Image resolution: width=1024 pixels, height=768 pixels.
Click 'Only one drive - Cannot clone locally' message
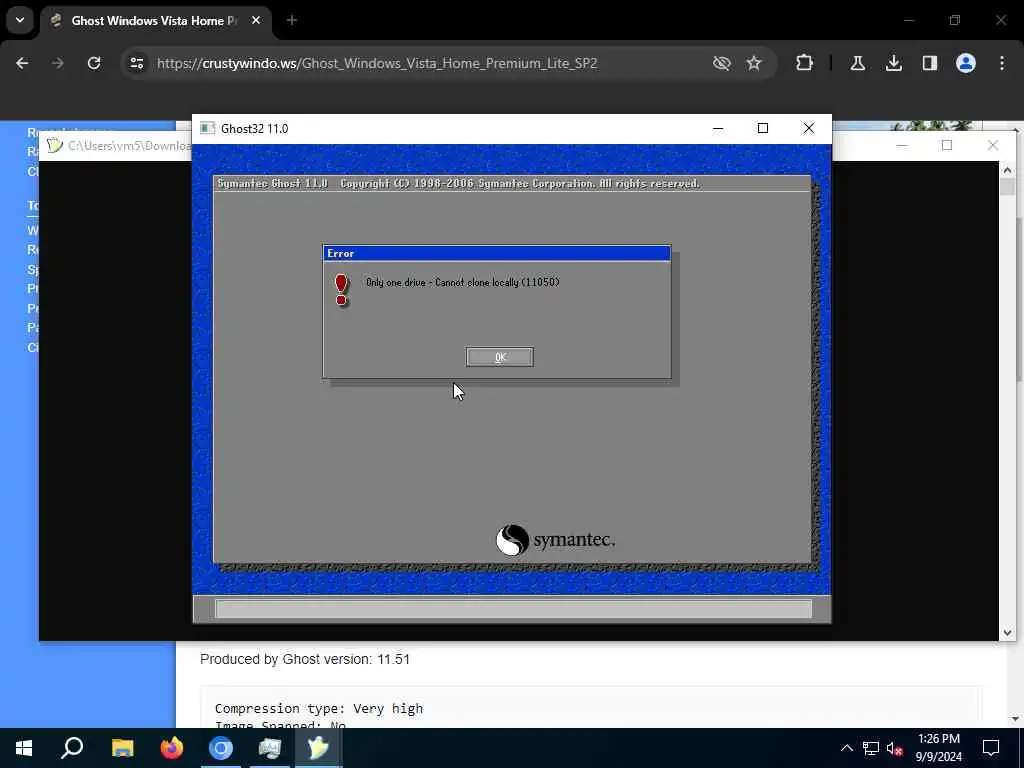(462, 283)
